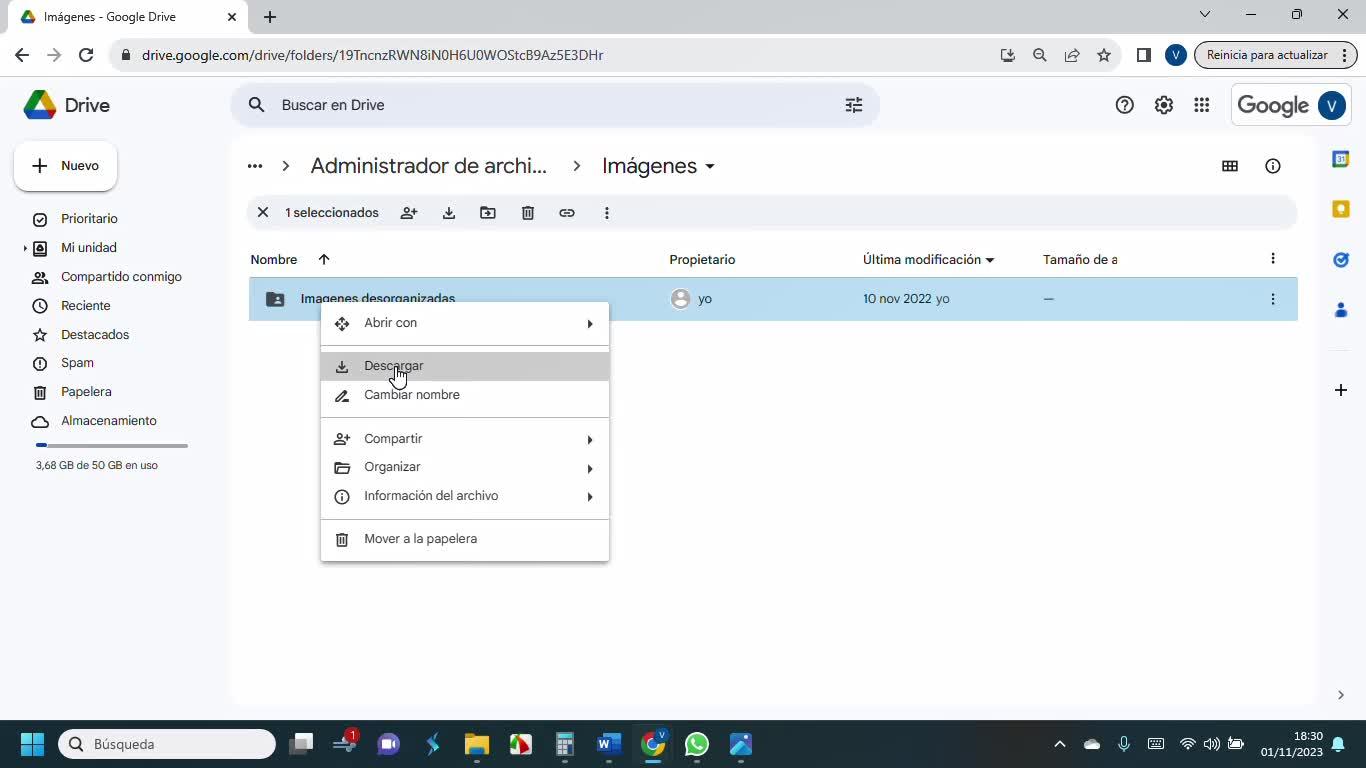Click Tamaño de a column header
This screenshot has width=1366, height=768.
pos(1080,259)
